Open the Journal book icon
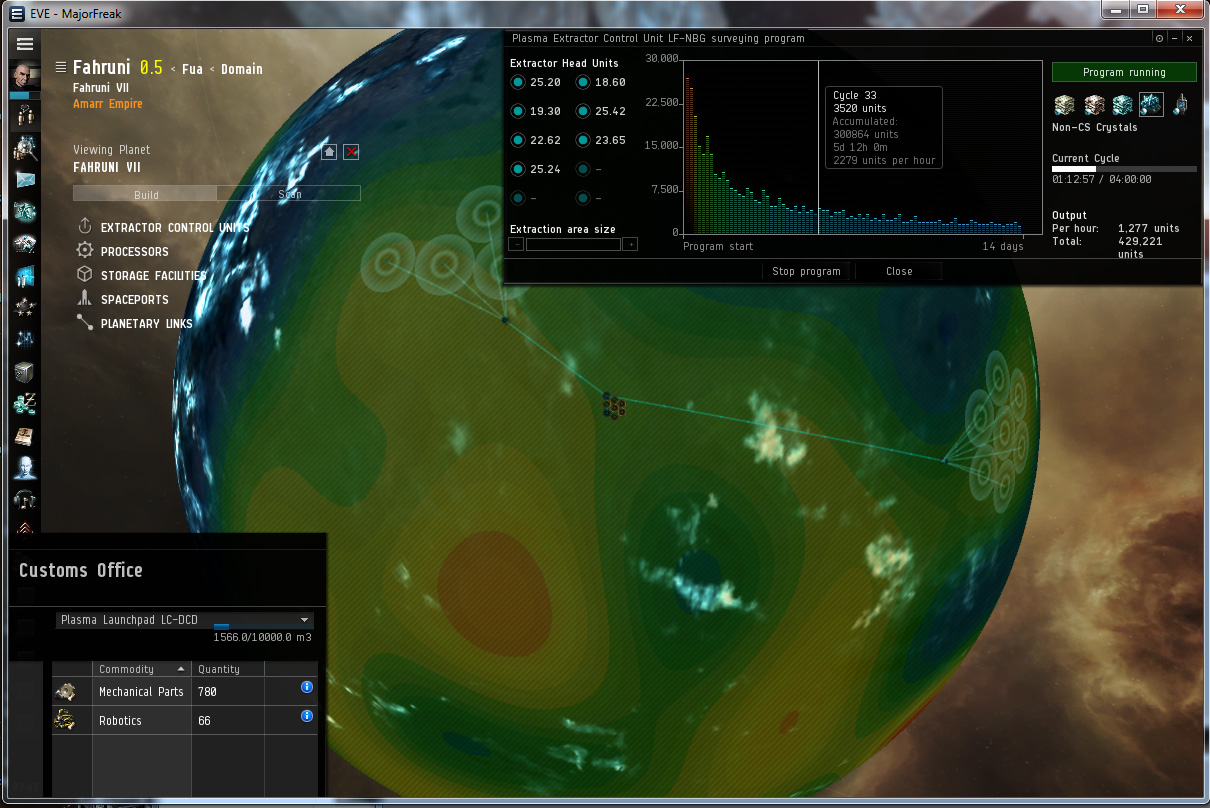The image size is (1210, 808). pos(25,436)
